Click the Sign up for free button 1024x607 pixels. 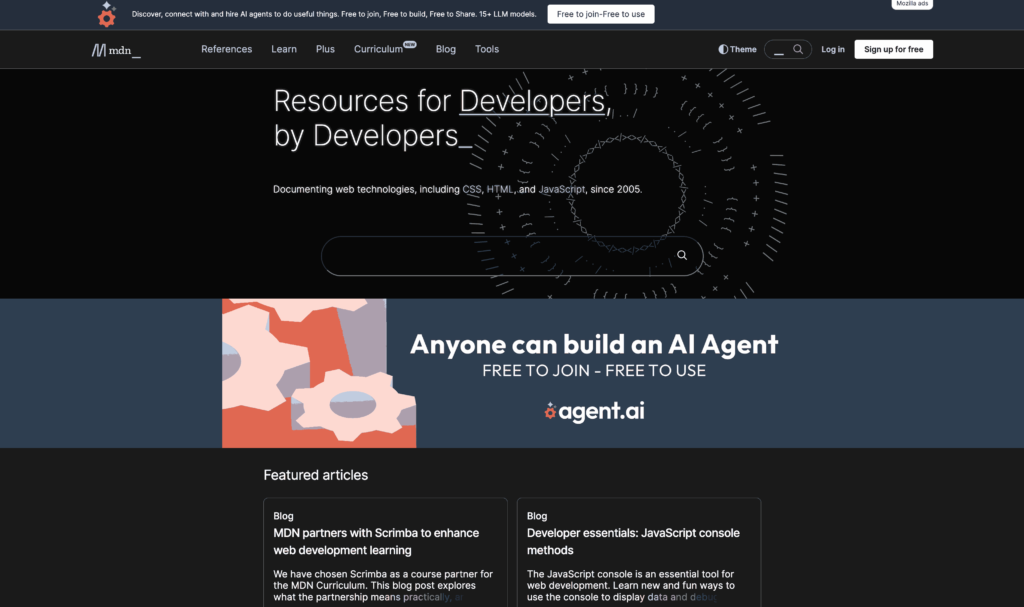[x=893, y=49]
